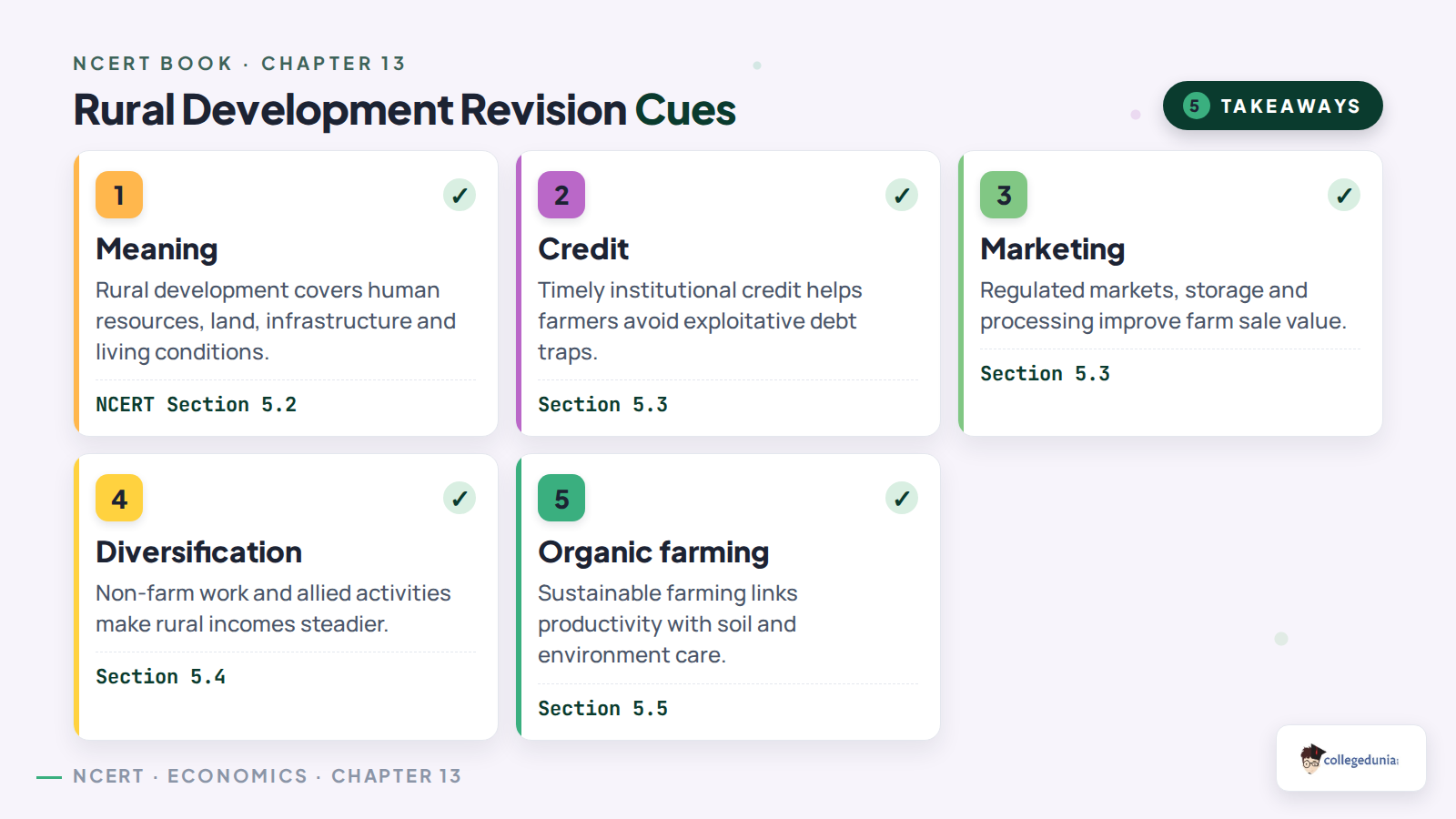Click the Marketing description about regulated markets

point(1163,306)
